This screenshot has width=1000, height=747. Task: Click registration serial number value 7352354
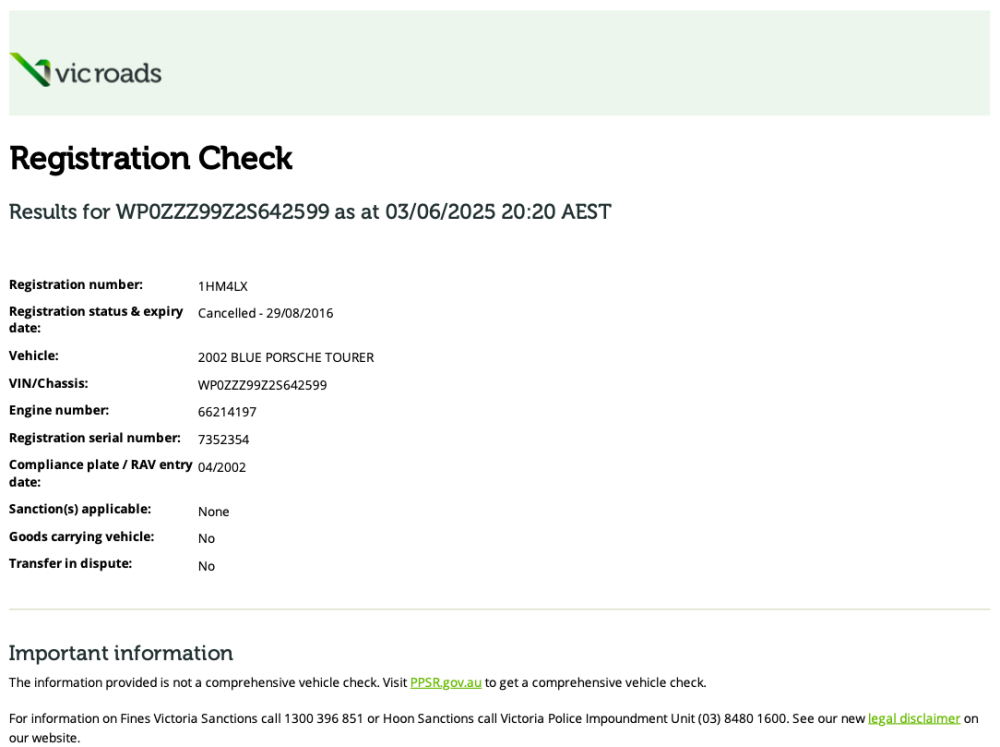[223, 440]
